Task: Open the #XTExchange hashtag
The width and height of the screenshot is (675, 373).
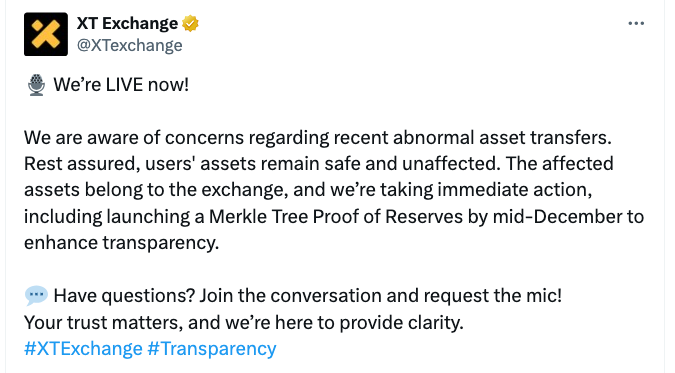Action: [83, 348]
